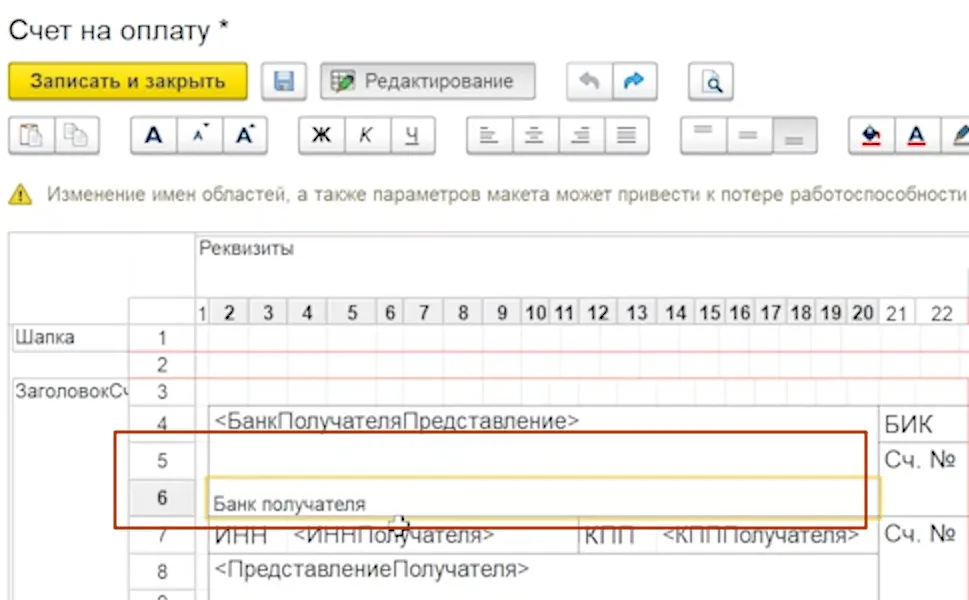
Task: Select column header 21
Action: point(896,313)
